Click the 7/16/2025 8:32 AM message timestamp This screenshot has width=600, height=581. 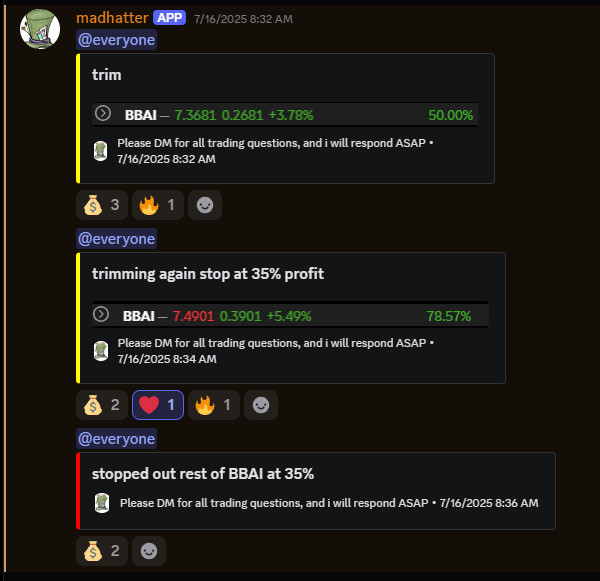tap(243, 19)
